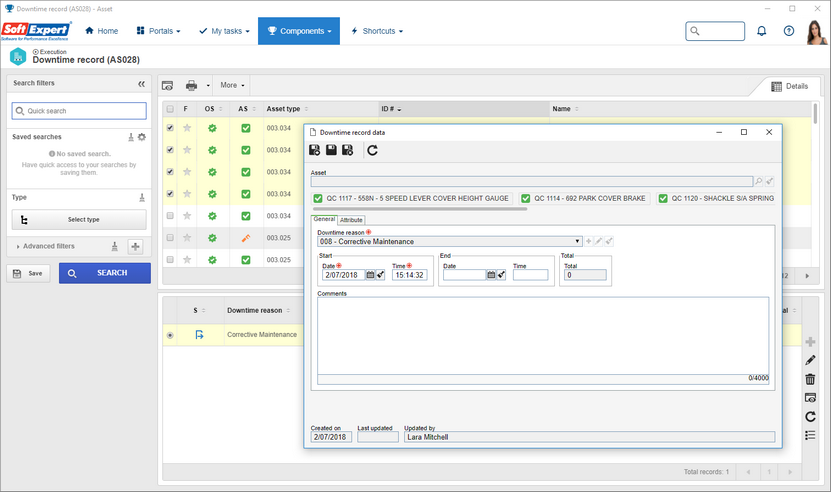This screenshot has height=492, width=831.
Task: Expand the More toolbar dropdown
Action: (x=233, y=85)
